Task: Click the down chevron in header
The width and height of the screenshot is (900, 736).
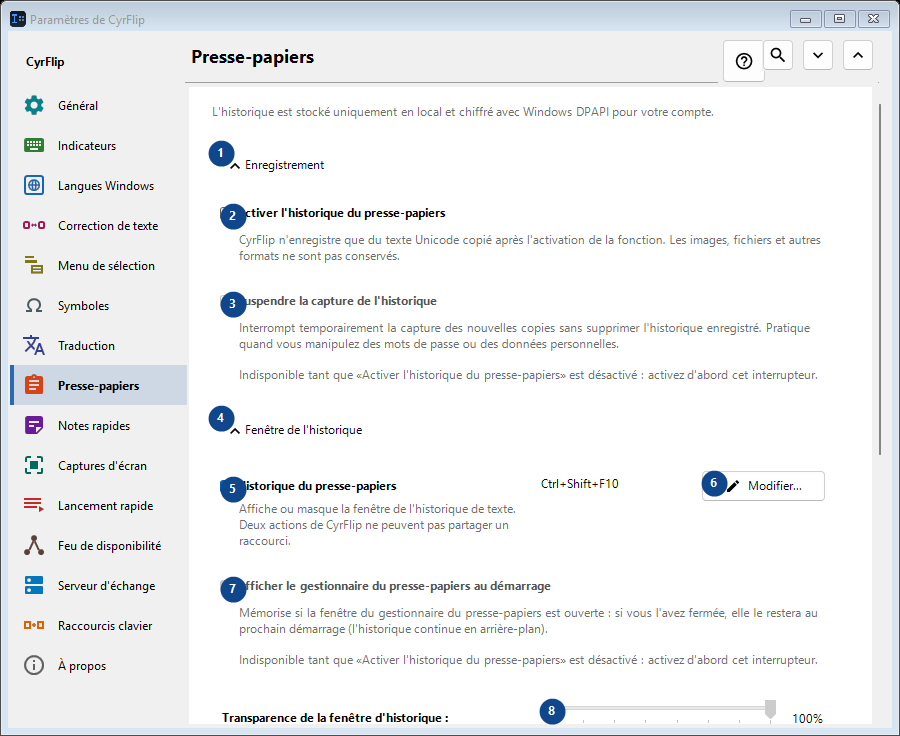Action: 818,55
